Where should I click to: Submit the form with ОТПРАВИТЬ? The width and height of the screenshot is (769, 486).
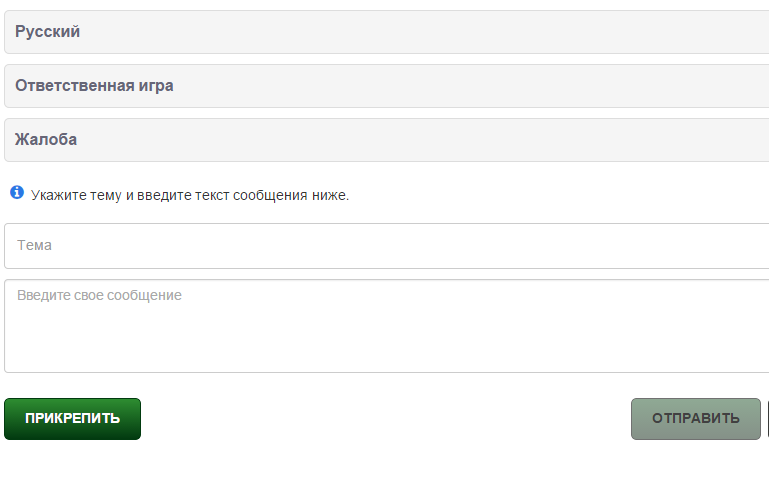(695, 419)
